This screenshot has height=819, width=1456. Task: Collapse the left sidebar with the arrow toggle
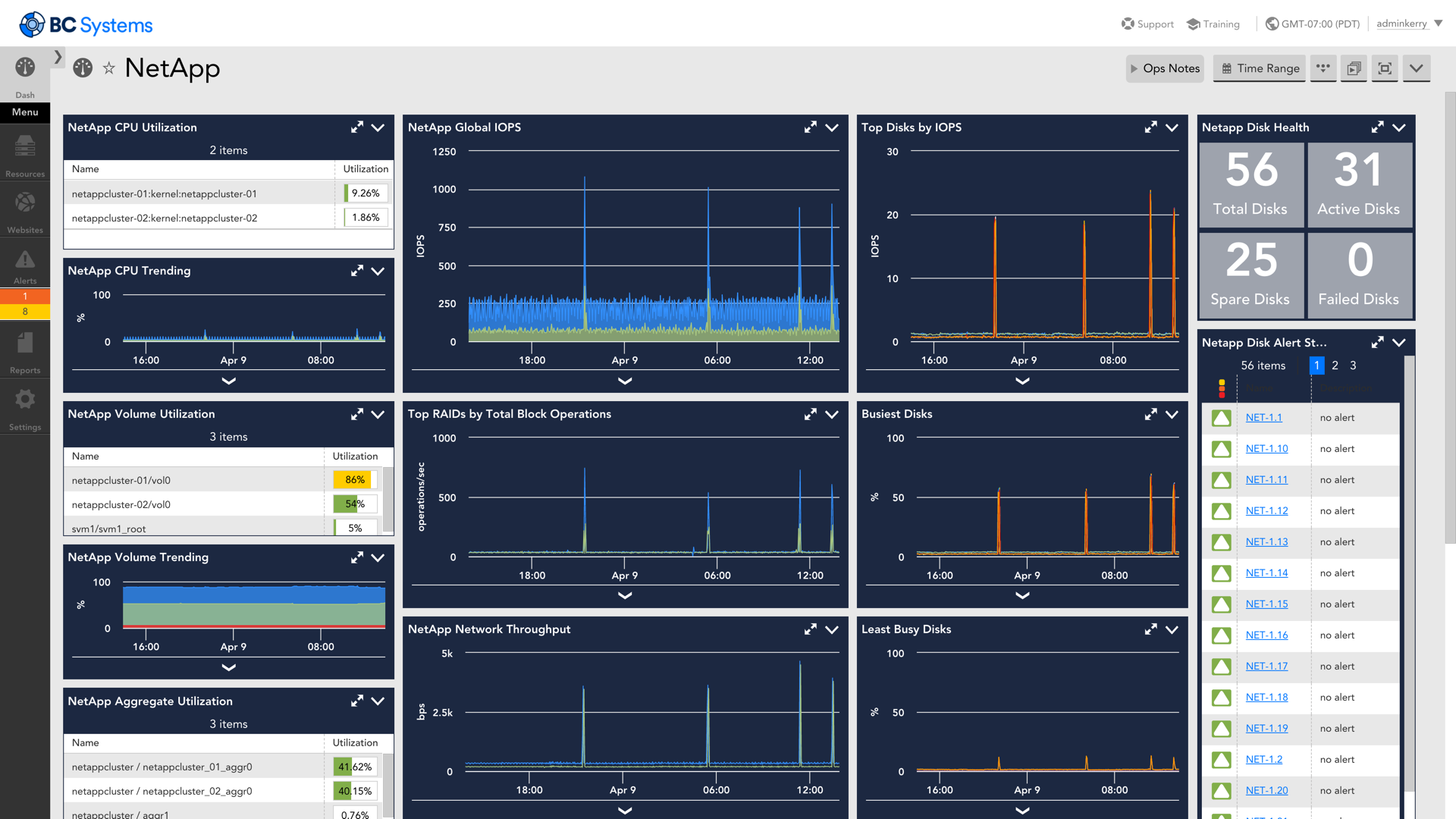[58, 56]
